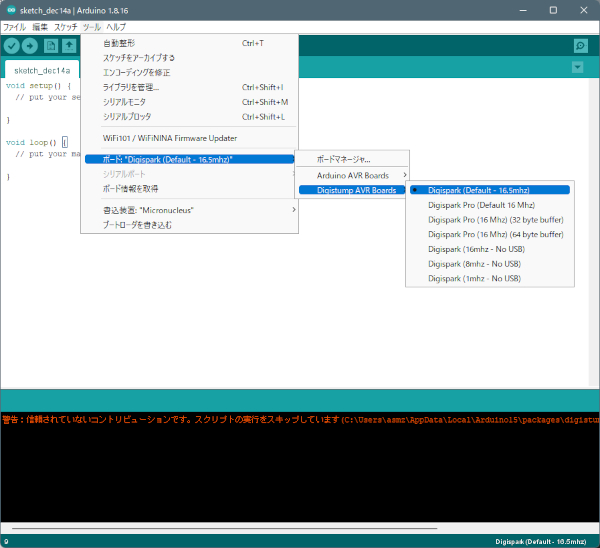This screenshot has height=548, width=600.
Task: Open the ヘルプ menu
Action: click(116, 27)
